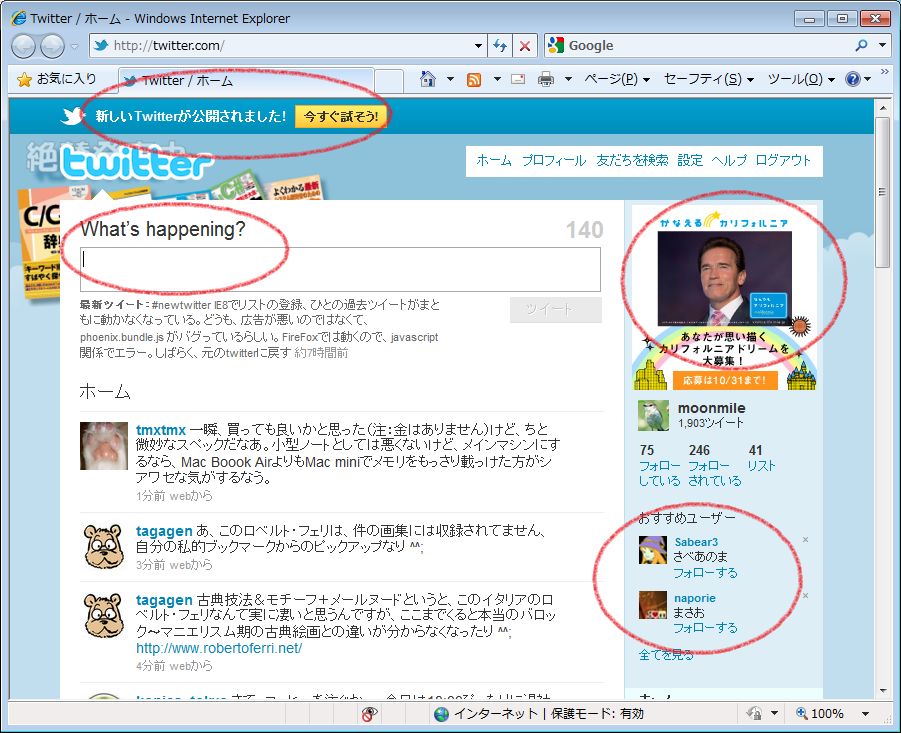Click the Read Mail envelope icon
The height and width of the screenshot is (733, 901).
click(518, 79)
